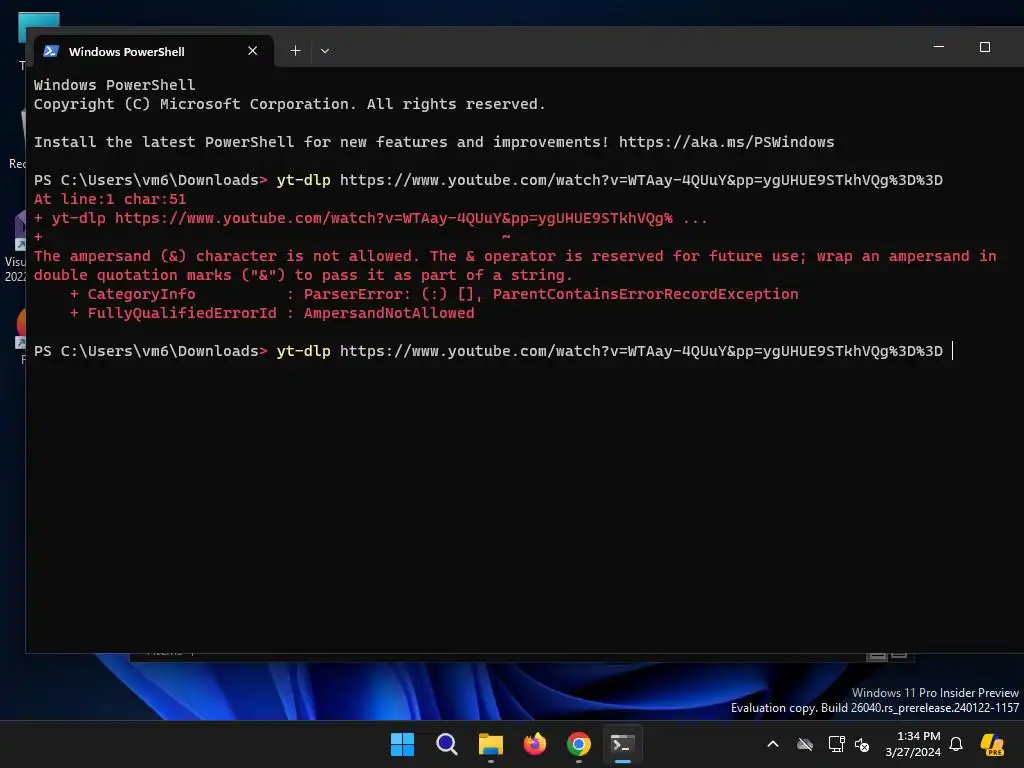Click the Terminal icon in taskbar
The image size is (1024, 768).
coord(622,744)
